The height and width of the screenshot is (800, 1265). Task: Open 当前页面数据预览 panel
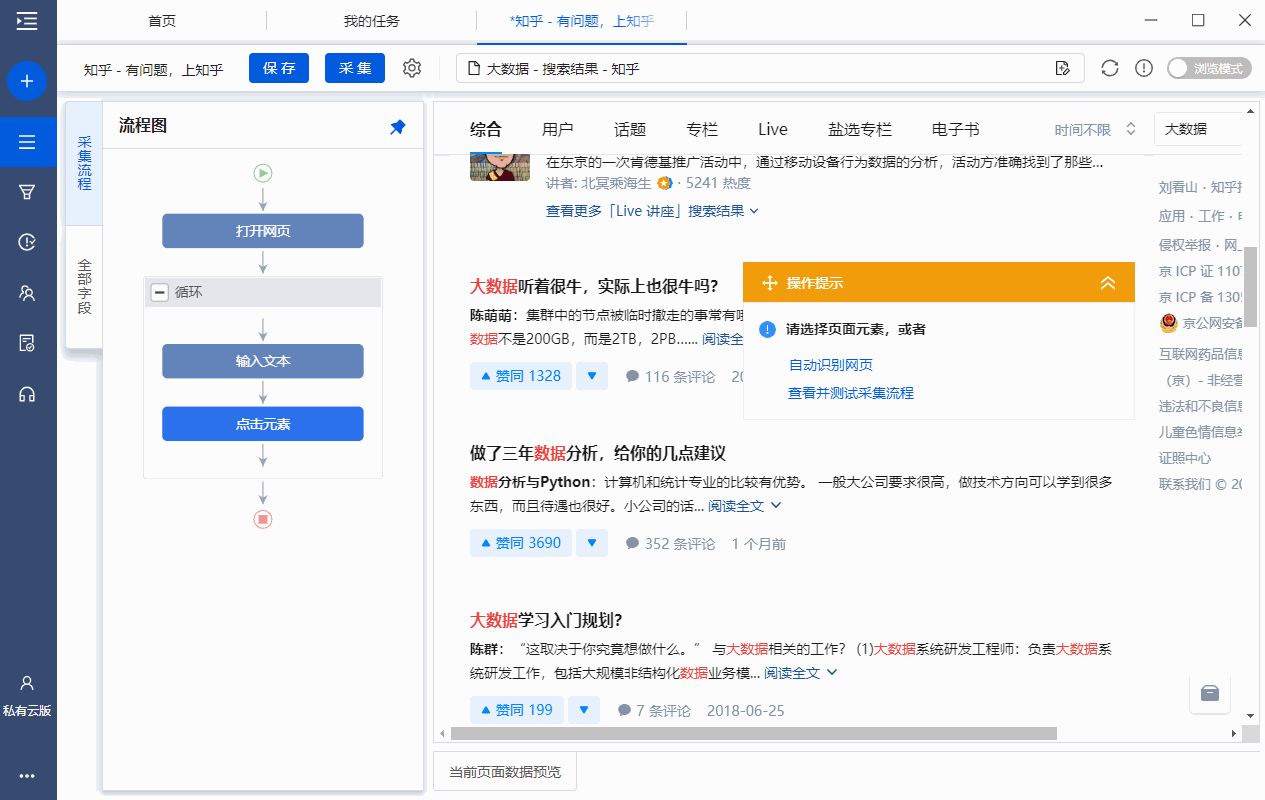[505, 772]
